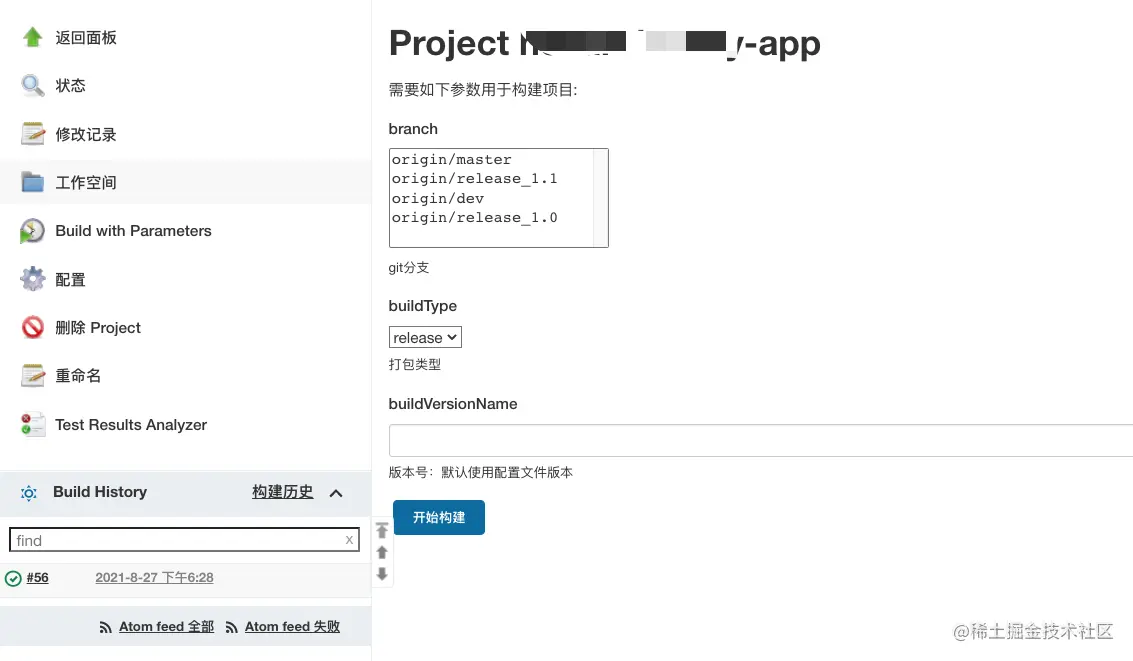Click the 开始构建 button
This screenshot has width=1133, height=661.
439,517
